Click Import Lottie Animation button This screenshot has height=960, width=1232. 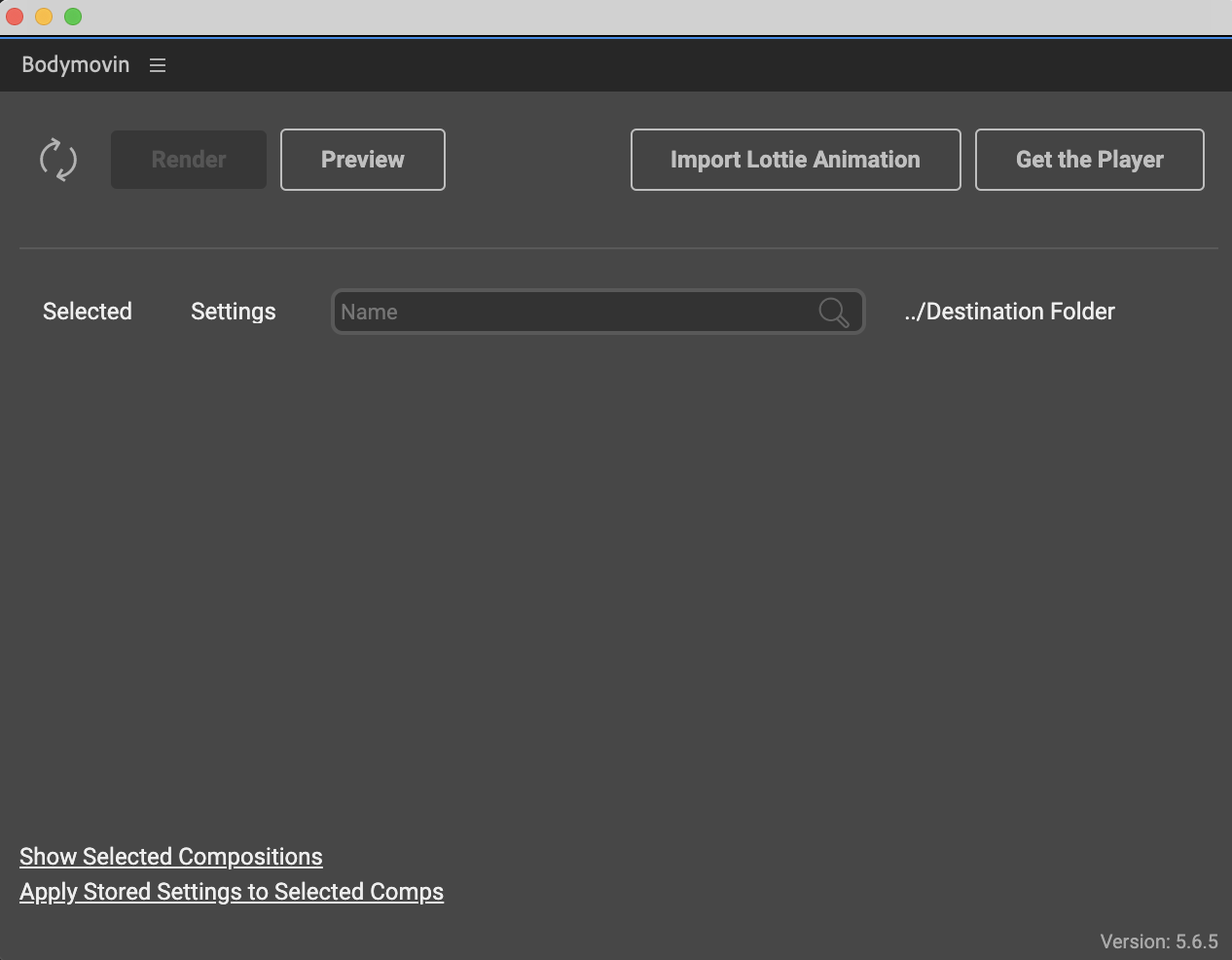pos(796,160)
